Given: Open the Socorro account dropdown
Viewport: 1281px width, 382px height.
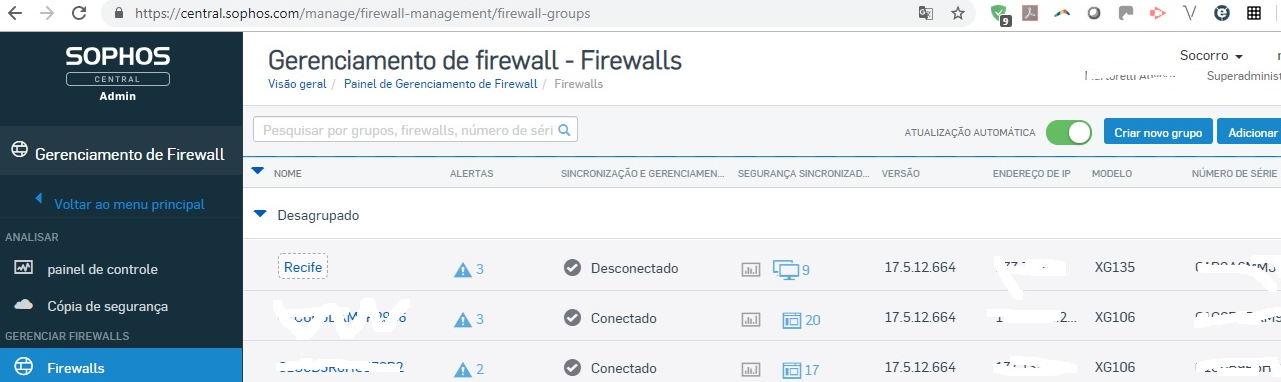Looking at the screenshot, I should (x=1212, y=56).
